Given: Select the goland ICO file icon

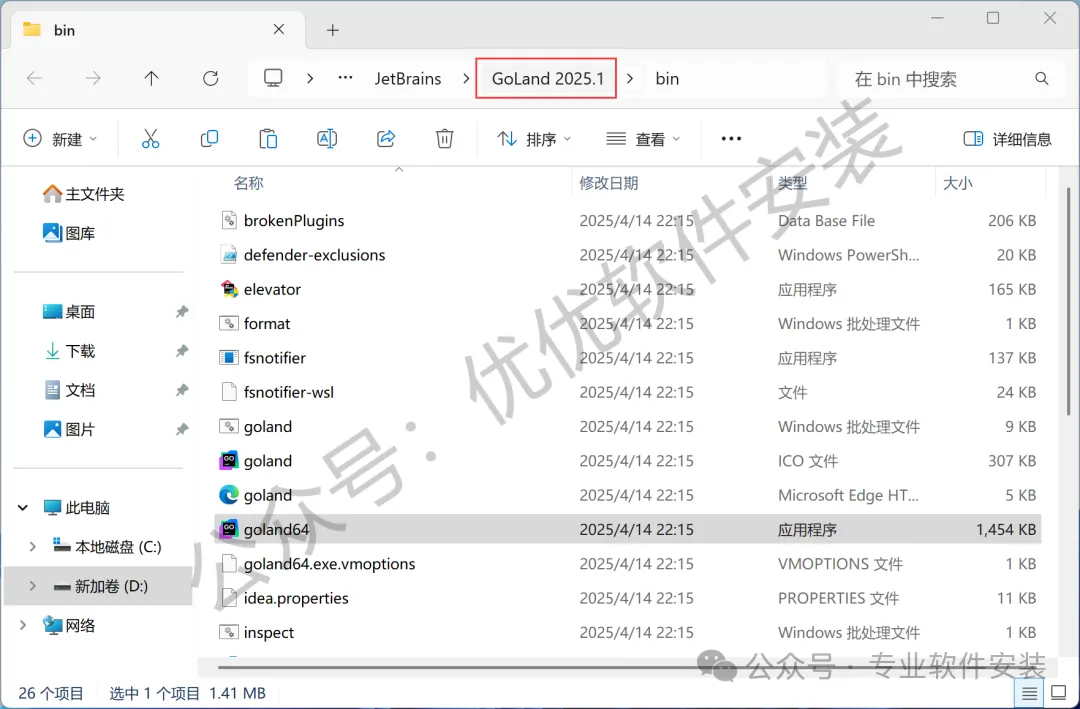Looking at the screenshot, I should tap(229, 460).
